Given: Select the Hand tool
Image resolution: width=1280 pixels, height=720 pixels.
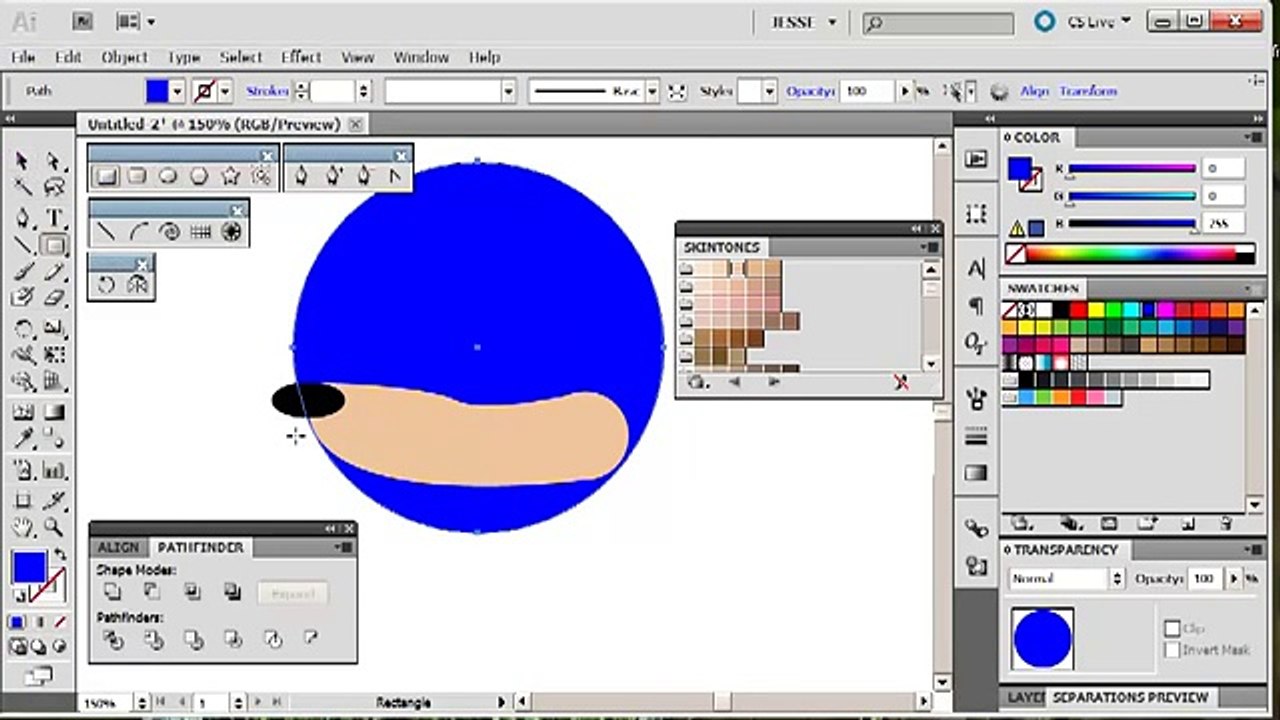Looking at the screenshot, I should pyautogui.click(x=23, y=527).
